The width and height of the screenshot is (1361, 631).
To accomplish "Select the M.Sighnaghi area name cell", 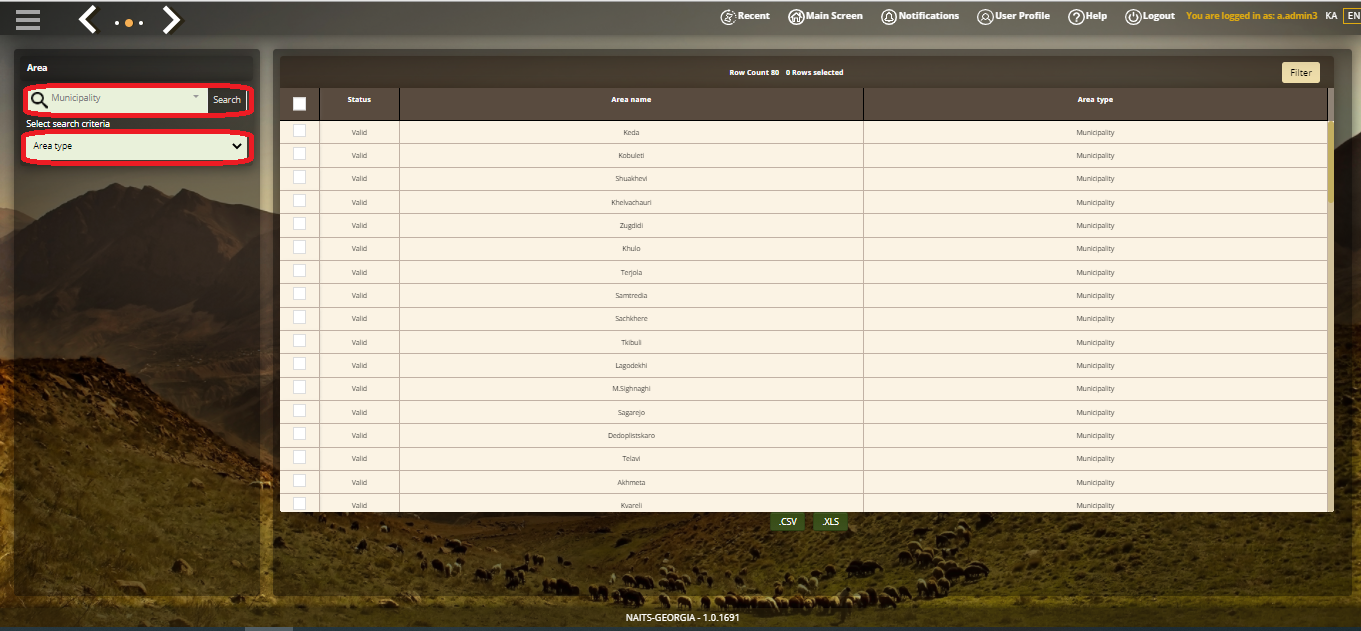I will [631, 389].
